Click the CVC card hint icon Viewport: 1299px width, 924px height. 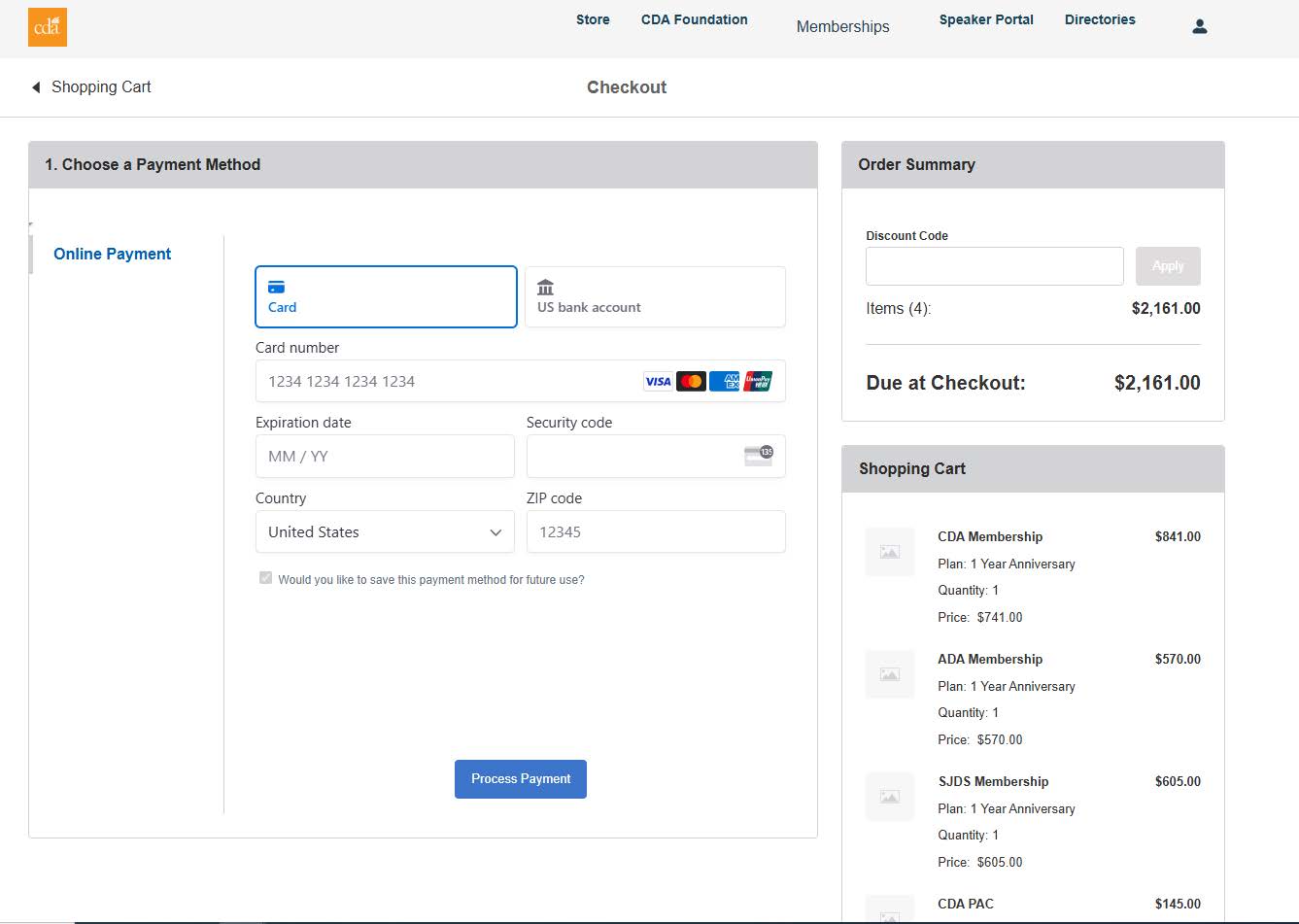click(759, 456)
